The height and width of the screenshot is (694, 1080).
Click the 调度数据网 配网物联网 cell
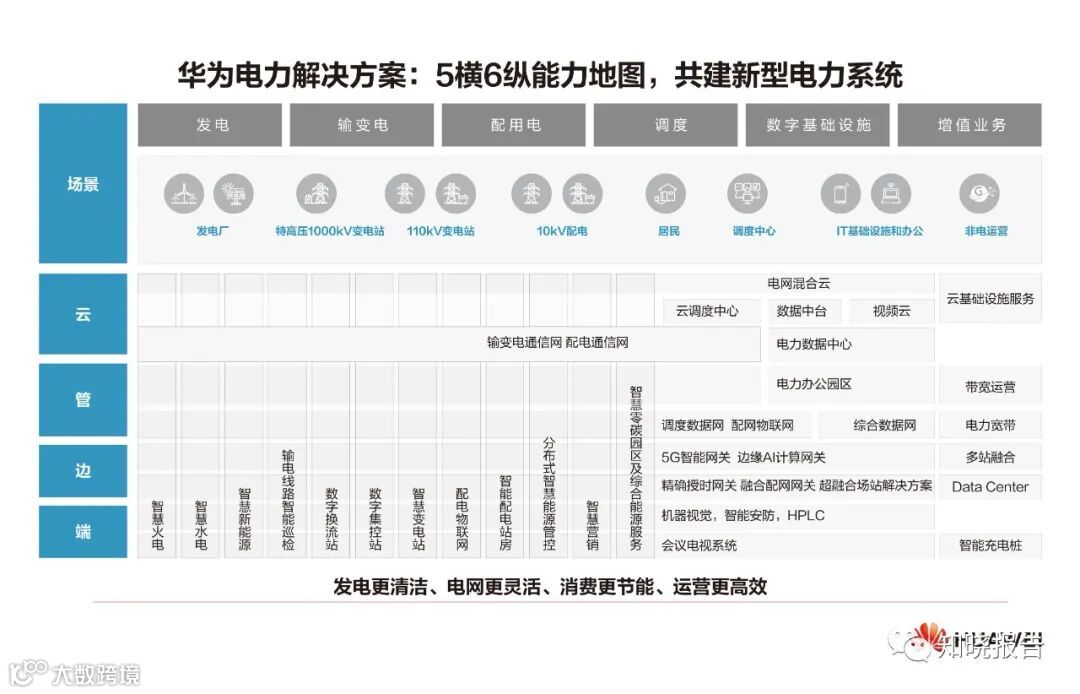(x=734, y=425)
